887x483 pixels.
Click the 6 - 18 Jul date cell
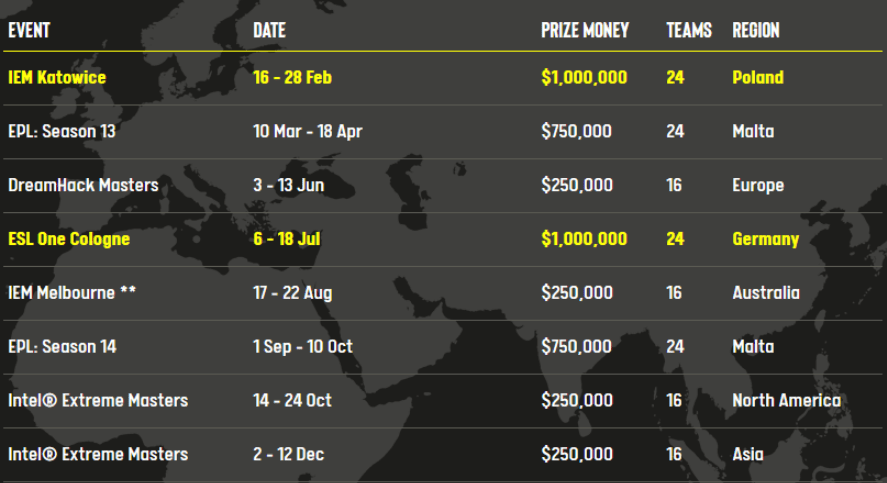pyautogui.click(x=287, y=240)
